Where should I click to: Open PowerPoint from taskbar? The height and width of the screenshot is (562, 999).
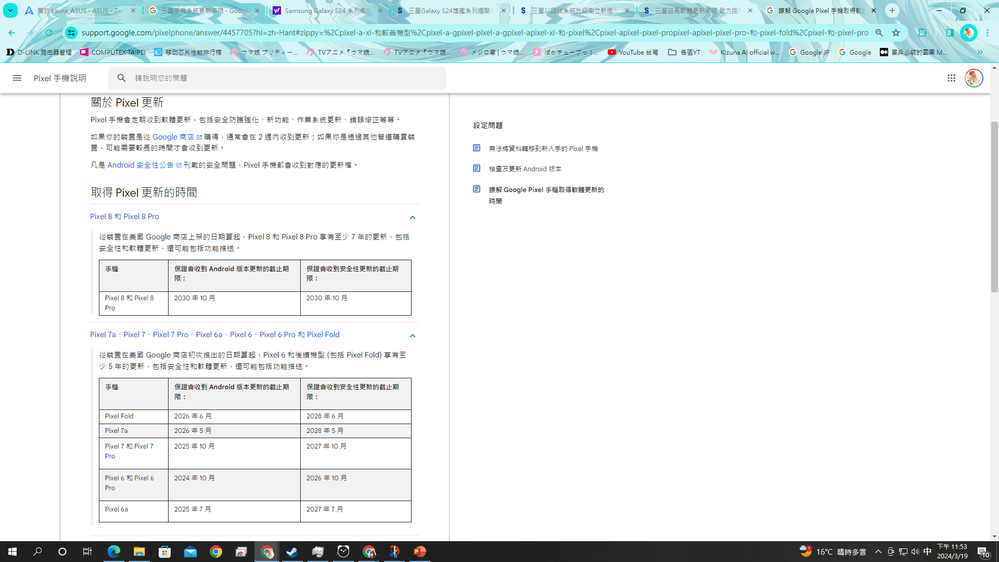(x=419, y=552)
